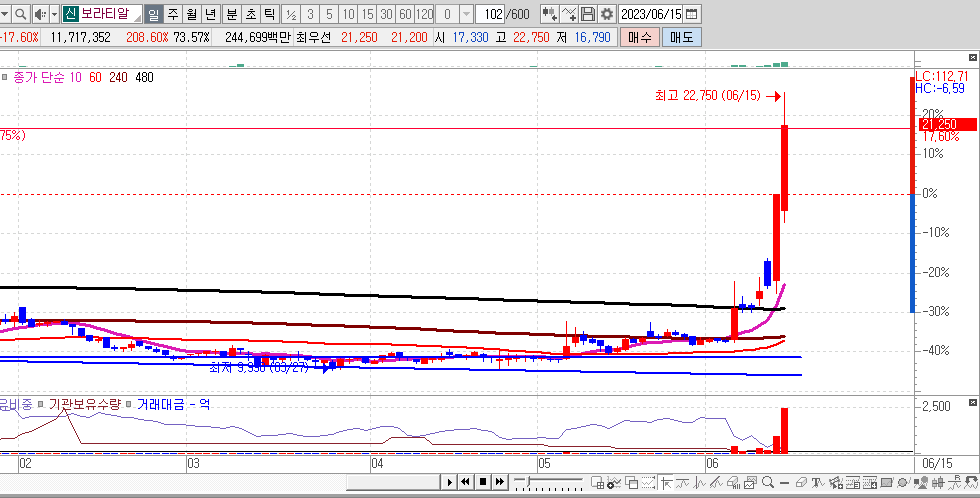Screen dimensions: 980x498
Task: Open the dropdown beside the 0 field
Action: coord(466,14)
